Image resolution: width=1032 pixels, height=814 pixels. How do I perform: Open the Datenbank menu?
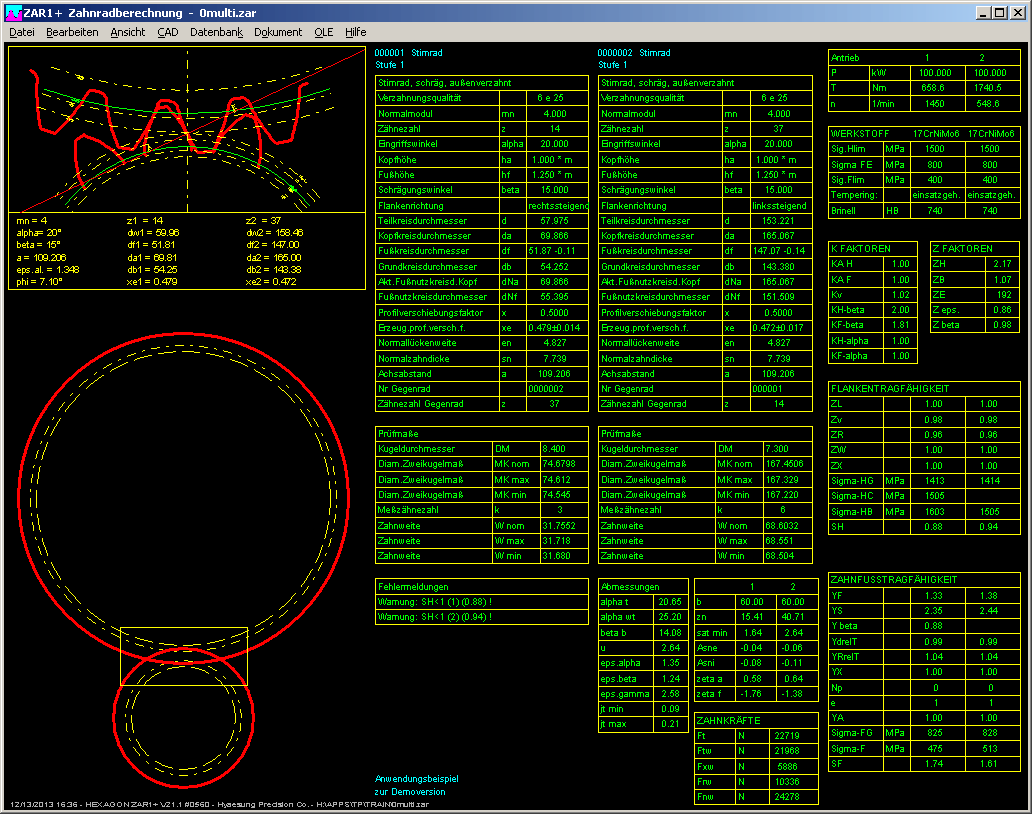pos(216,32)
